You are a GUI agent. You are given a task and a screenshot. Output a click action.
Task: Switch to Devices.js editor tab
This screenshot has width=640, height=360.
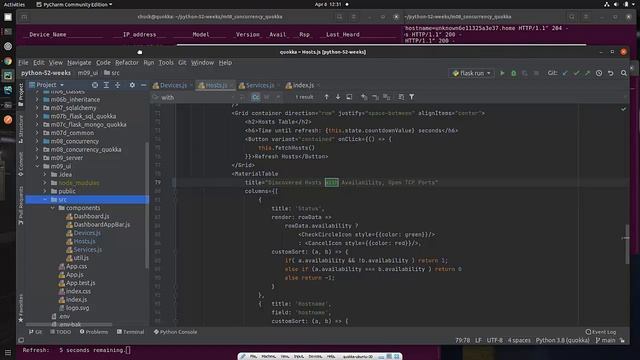173,85
